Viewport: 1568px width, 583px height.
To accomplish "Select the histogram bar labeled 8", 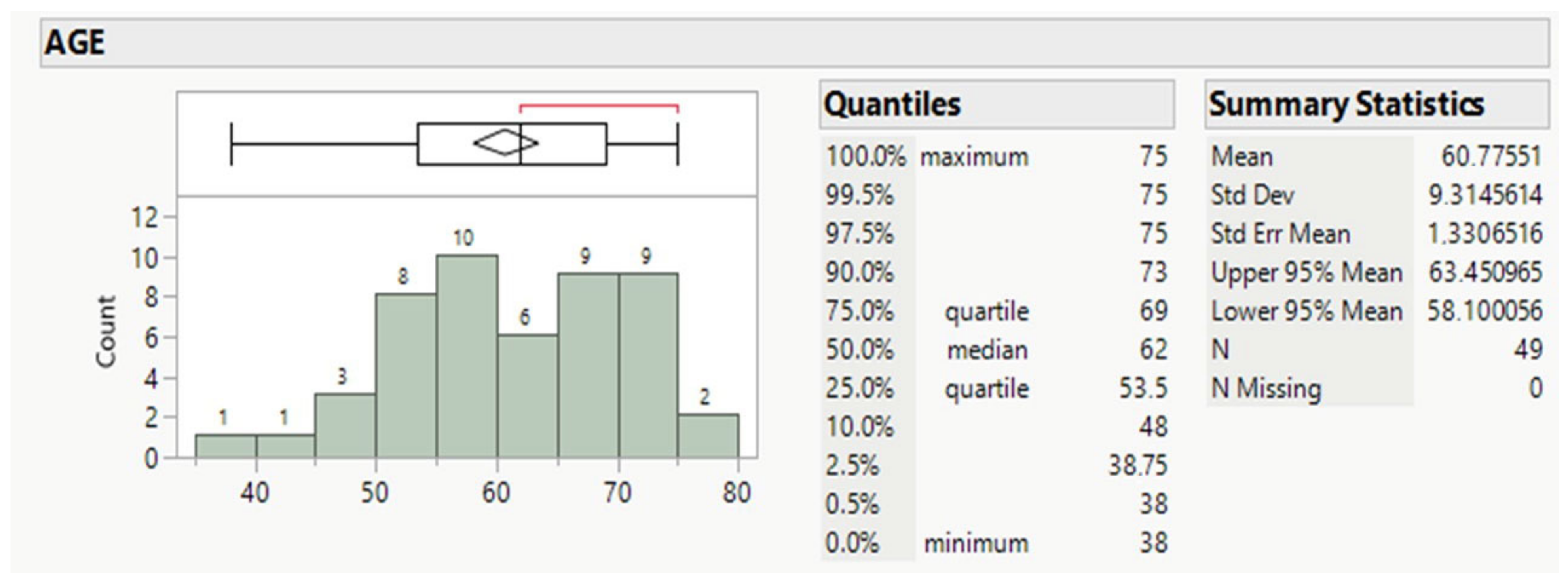I will (406, 375).
